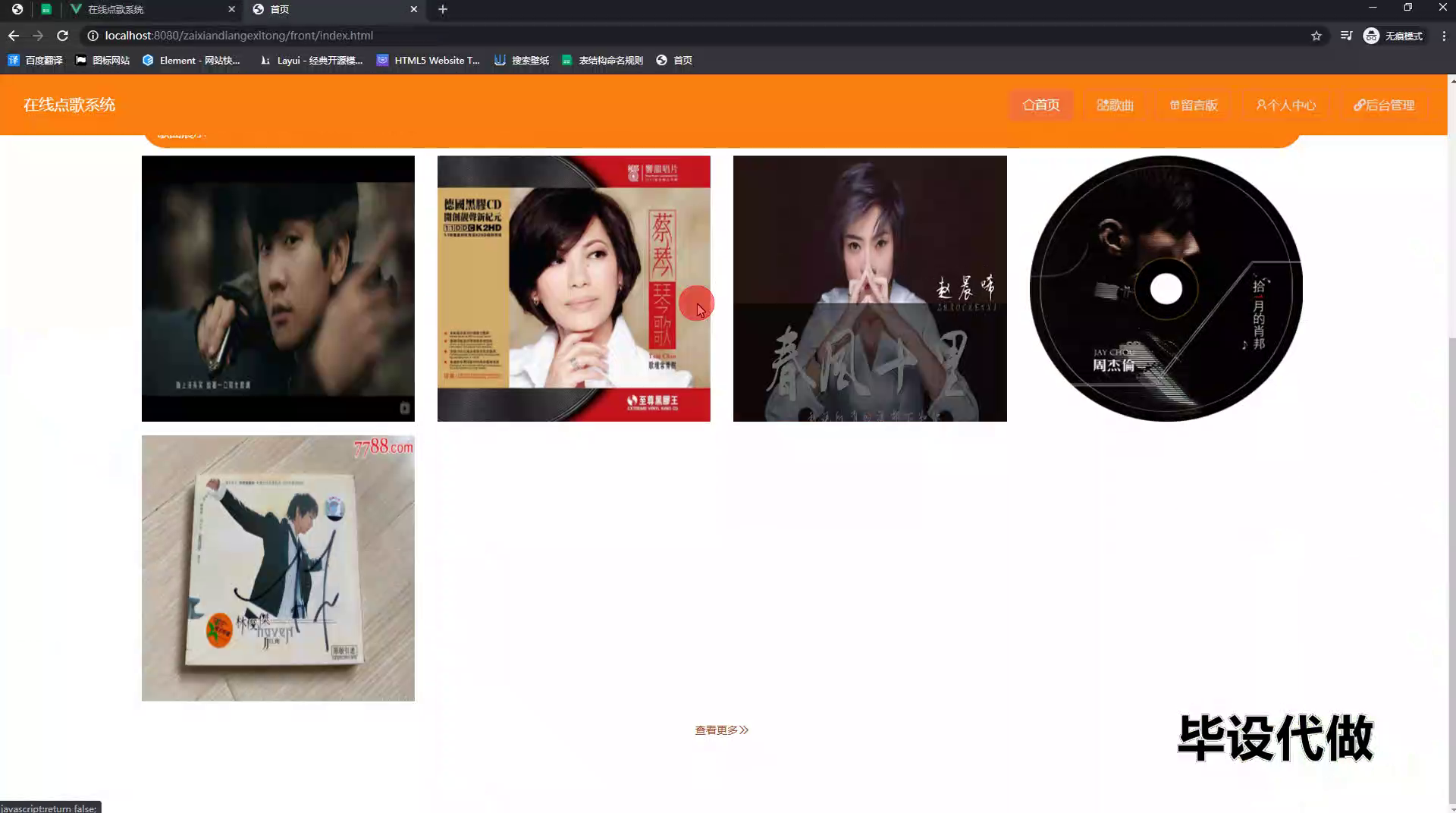Open a new tab with the plus button
This screenshot has height=813, width=1456.
coord(443,9)
